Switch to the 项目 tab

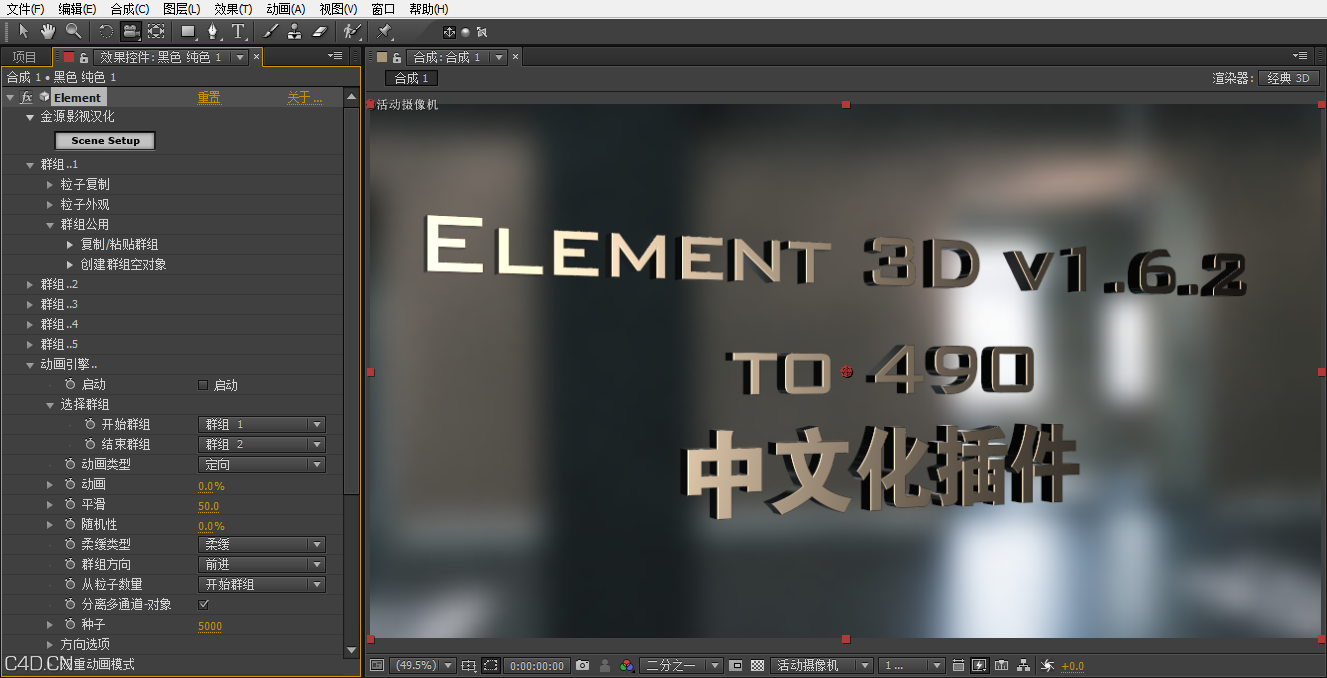(25, 56)
